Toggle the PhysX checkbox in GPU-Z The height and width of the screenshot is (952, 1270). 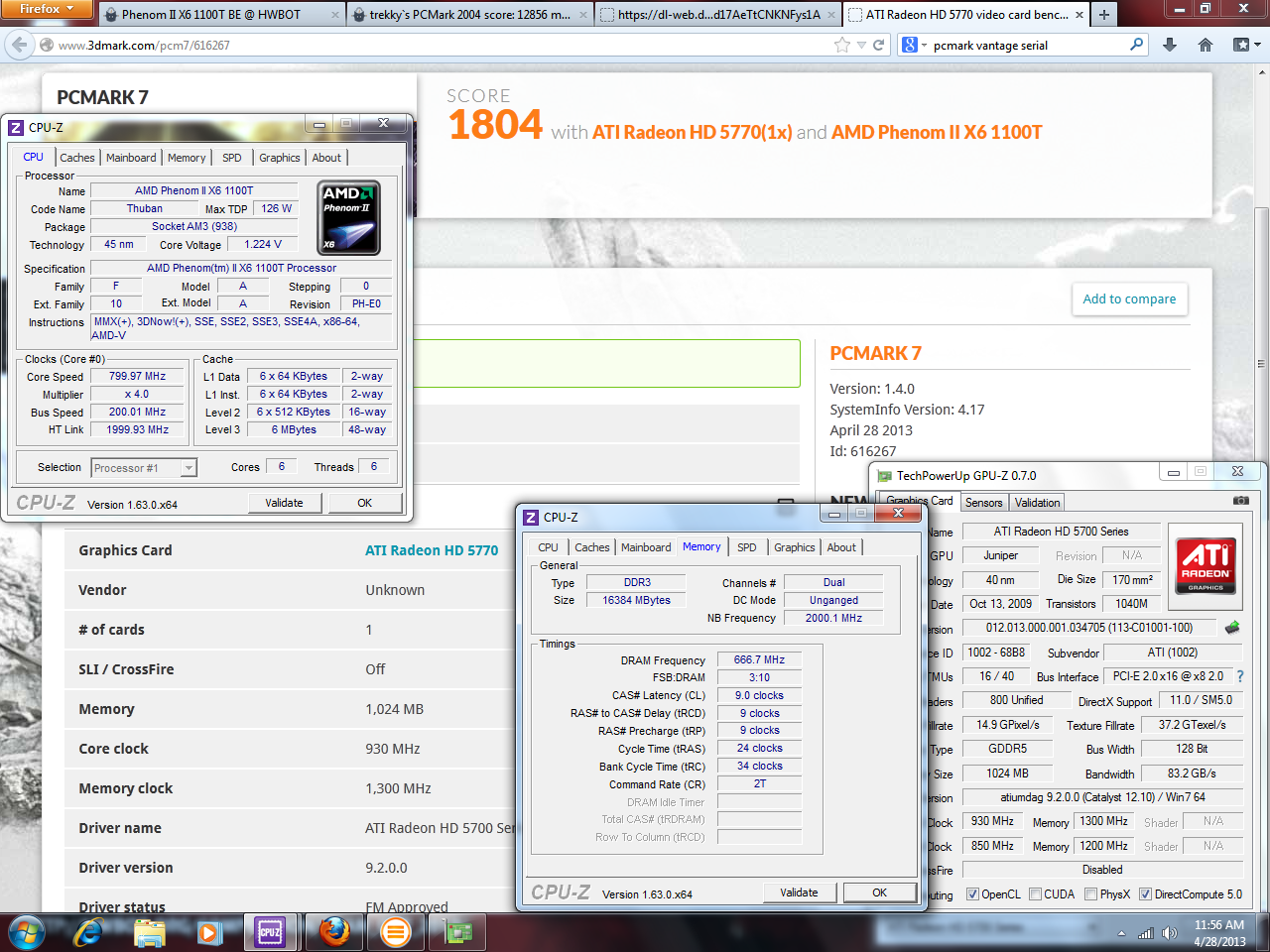1090,894
